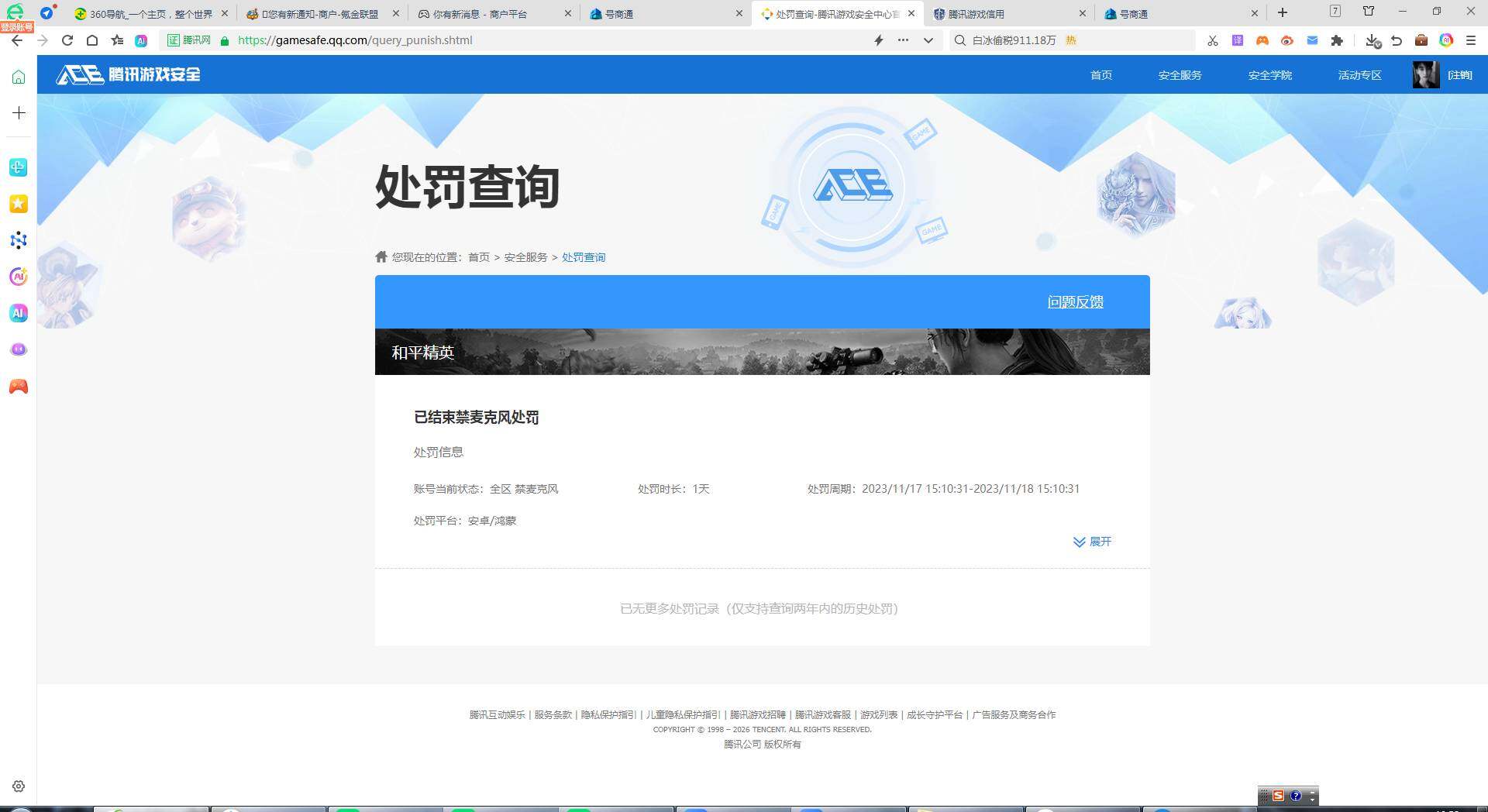Open sidebar purple chat bot icon
The height and width of the screenshot is (812, 1488).
(x=19, y=349)
